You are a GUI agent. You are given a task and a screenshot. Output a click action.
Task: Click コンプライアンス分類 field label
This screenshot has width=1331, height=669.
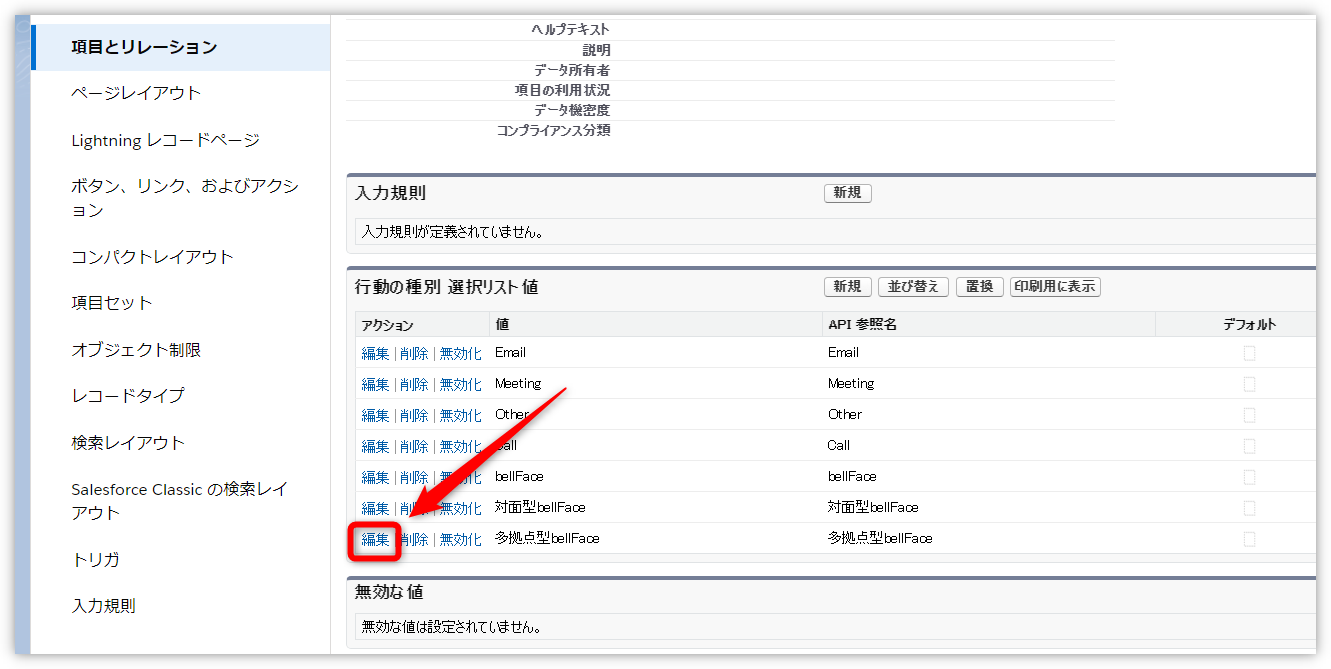(x=553, y=131)
